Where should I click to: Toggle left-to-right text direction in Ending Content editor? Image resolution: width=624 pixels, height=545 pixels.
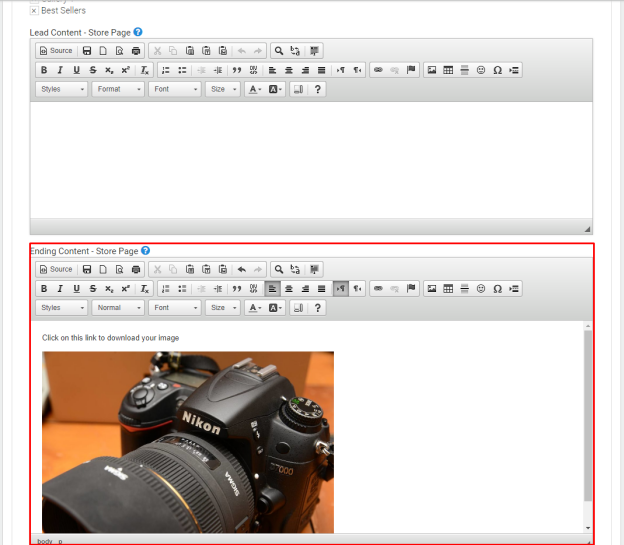[x=341, y=289]
